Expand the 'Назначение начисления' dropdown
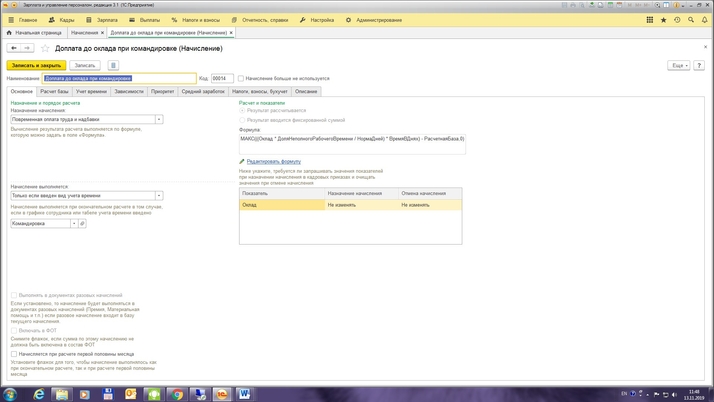This screenshot has height=402, width=714. [159, 119]
